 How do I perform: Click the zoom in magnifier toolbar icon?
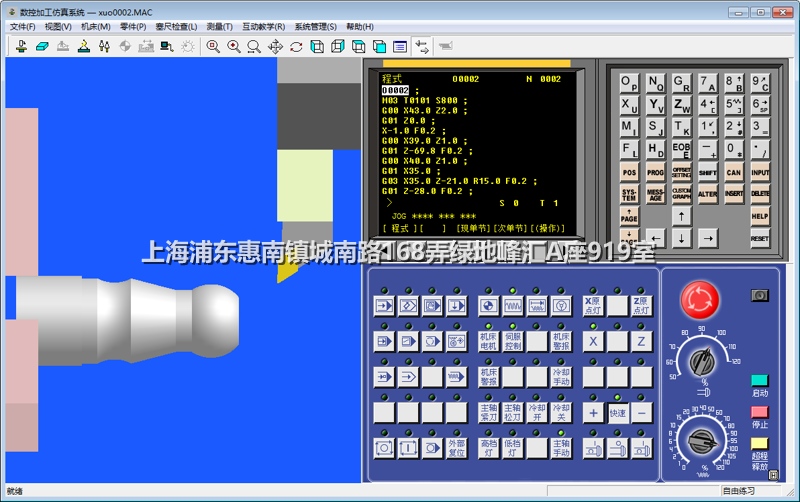point(234,46)
